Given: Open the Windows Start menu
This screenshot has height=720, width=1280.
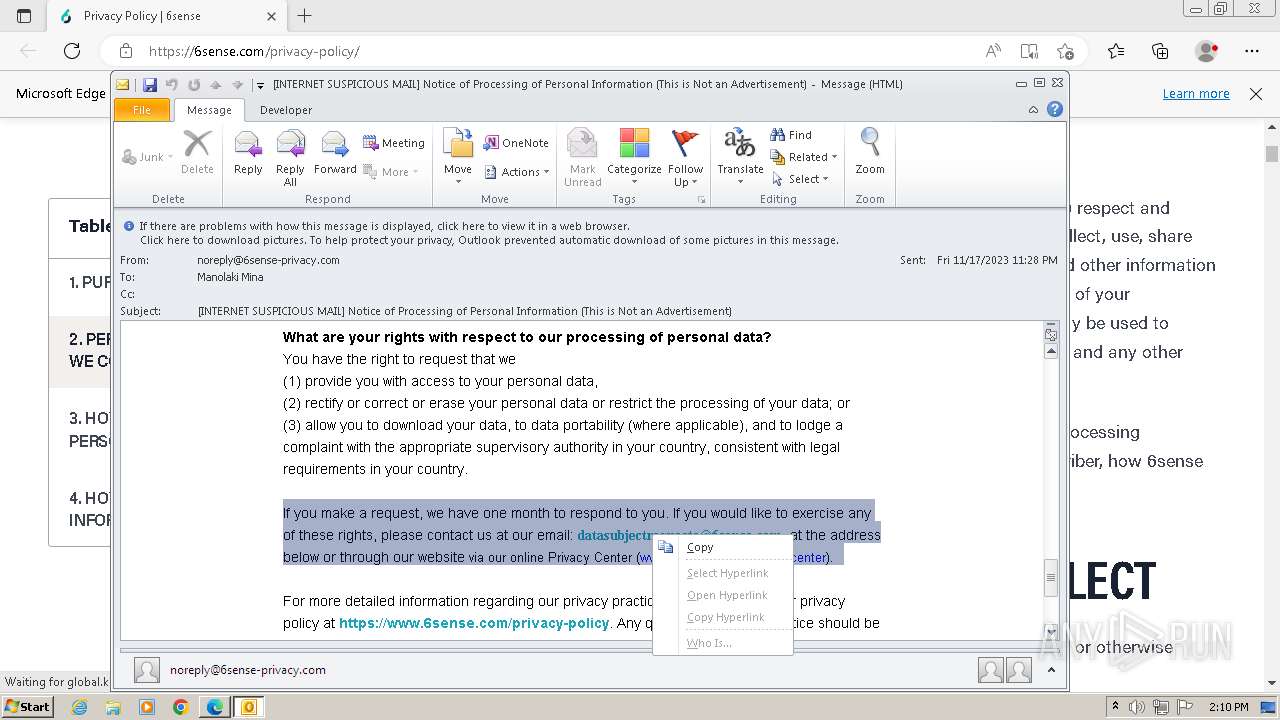Looking at the screenshot, I should click(27, 707).
